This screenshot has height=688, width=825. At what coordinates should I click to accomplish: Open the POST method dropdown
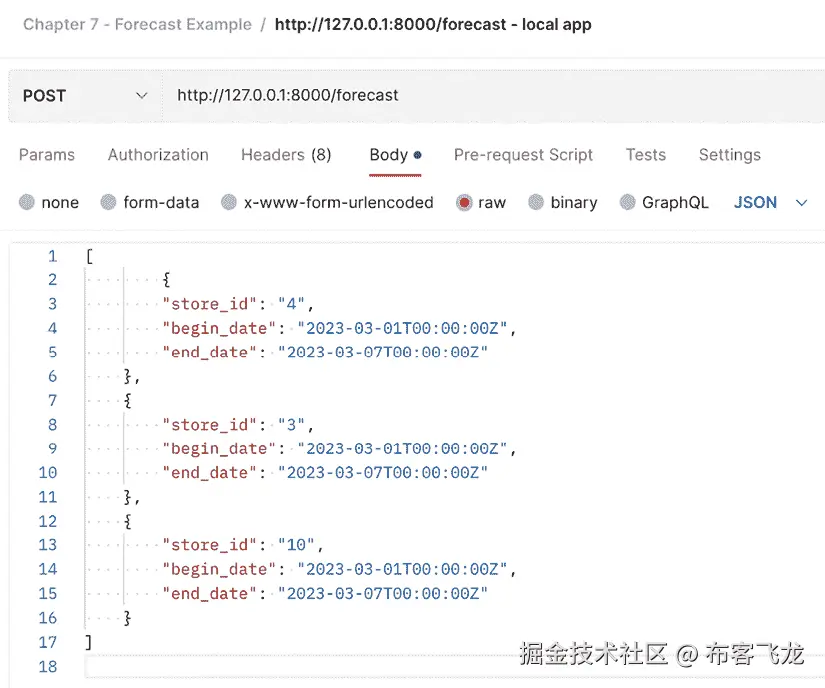pos(85,95)
